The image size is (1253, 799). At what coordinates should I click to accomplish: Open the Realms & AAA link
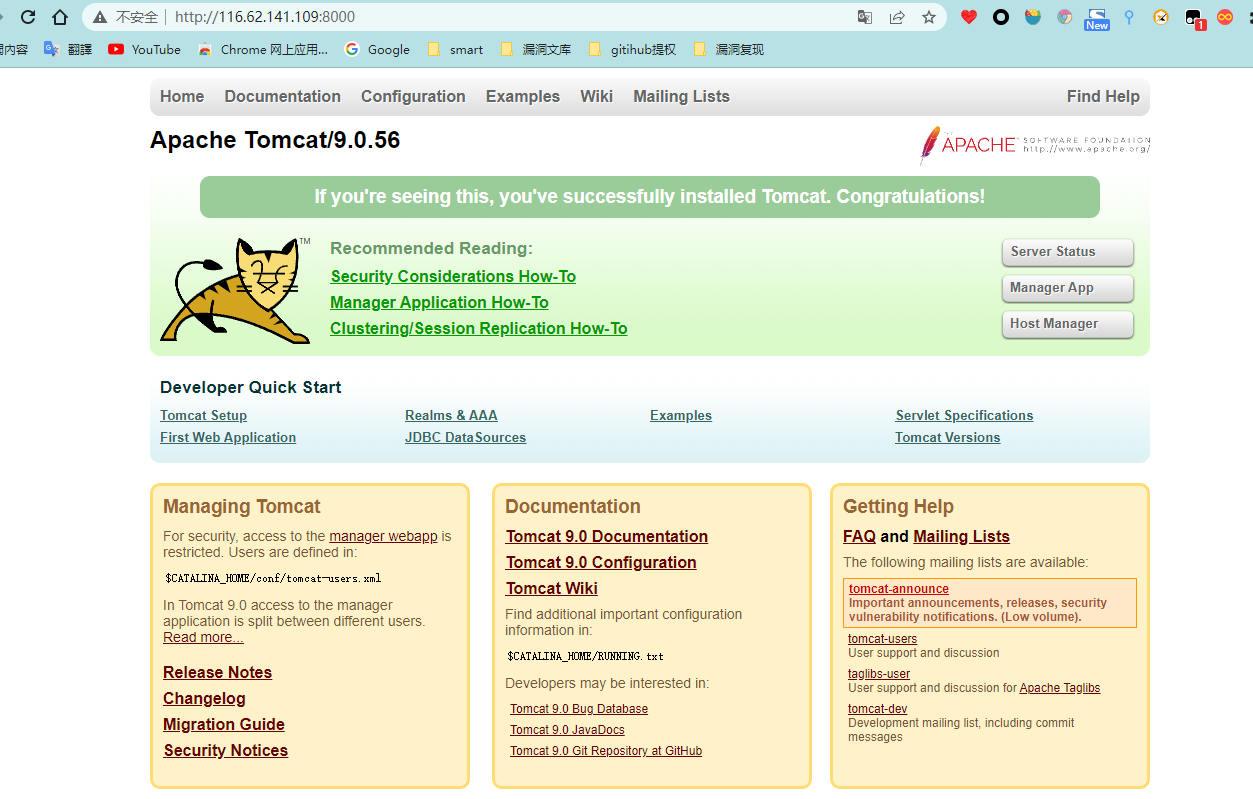(451, 415)
